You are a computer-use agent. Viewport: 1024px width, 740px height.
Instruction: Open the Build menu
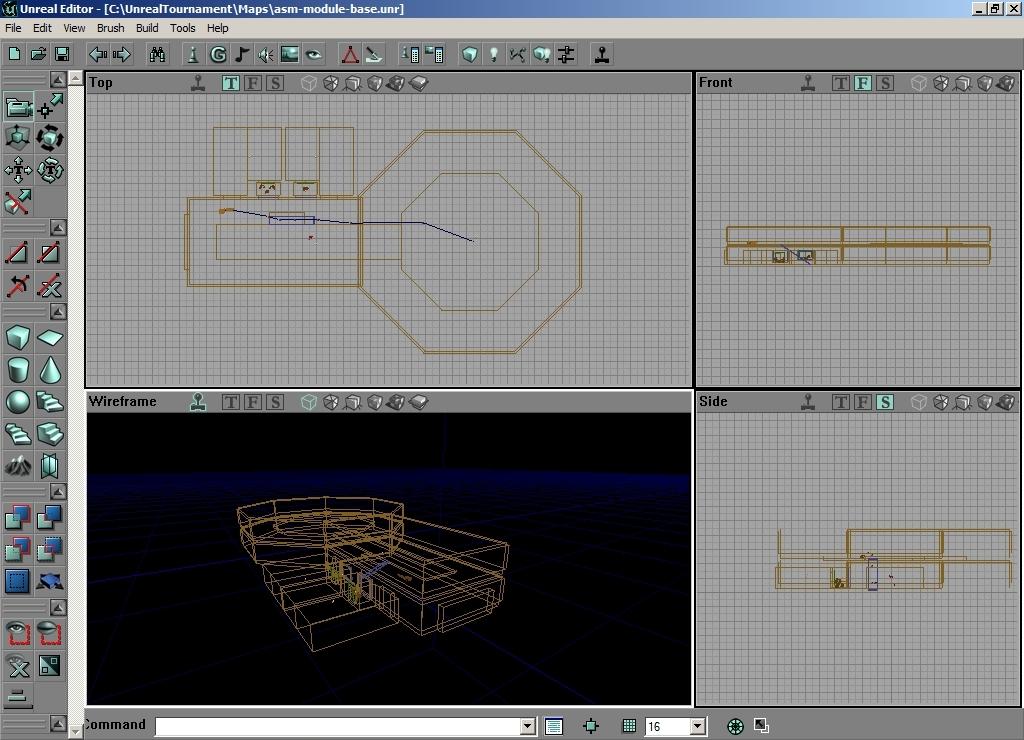(147, 28)
